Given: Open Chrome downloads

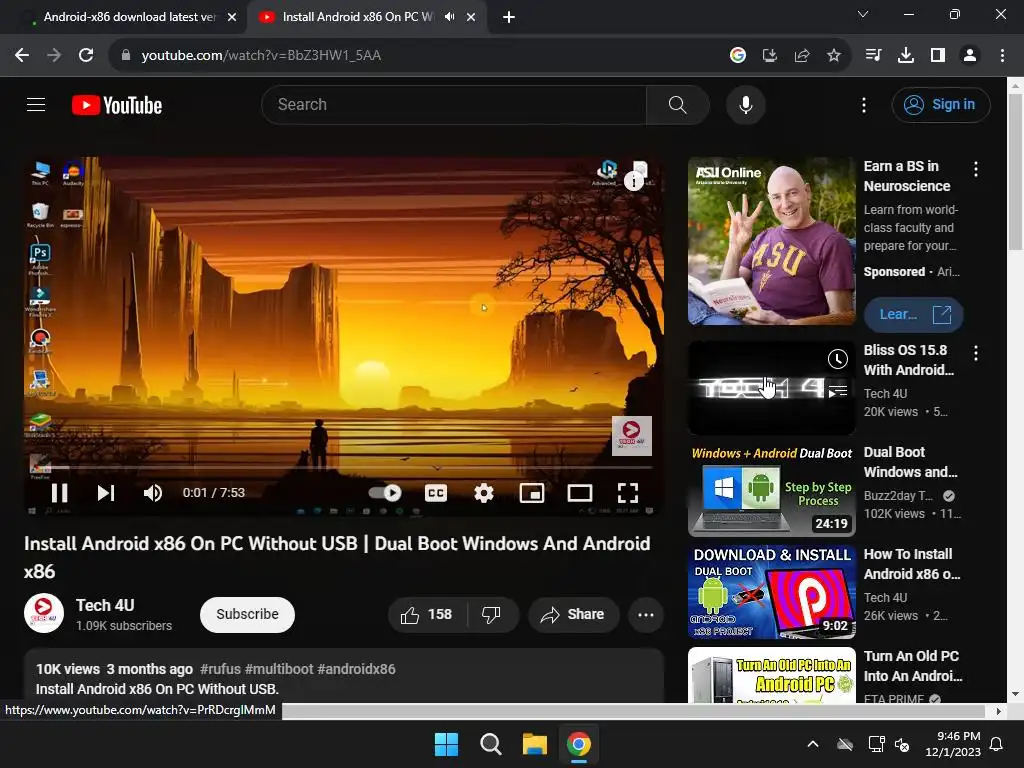Looking at the screenshot, I should coord(905,56).
